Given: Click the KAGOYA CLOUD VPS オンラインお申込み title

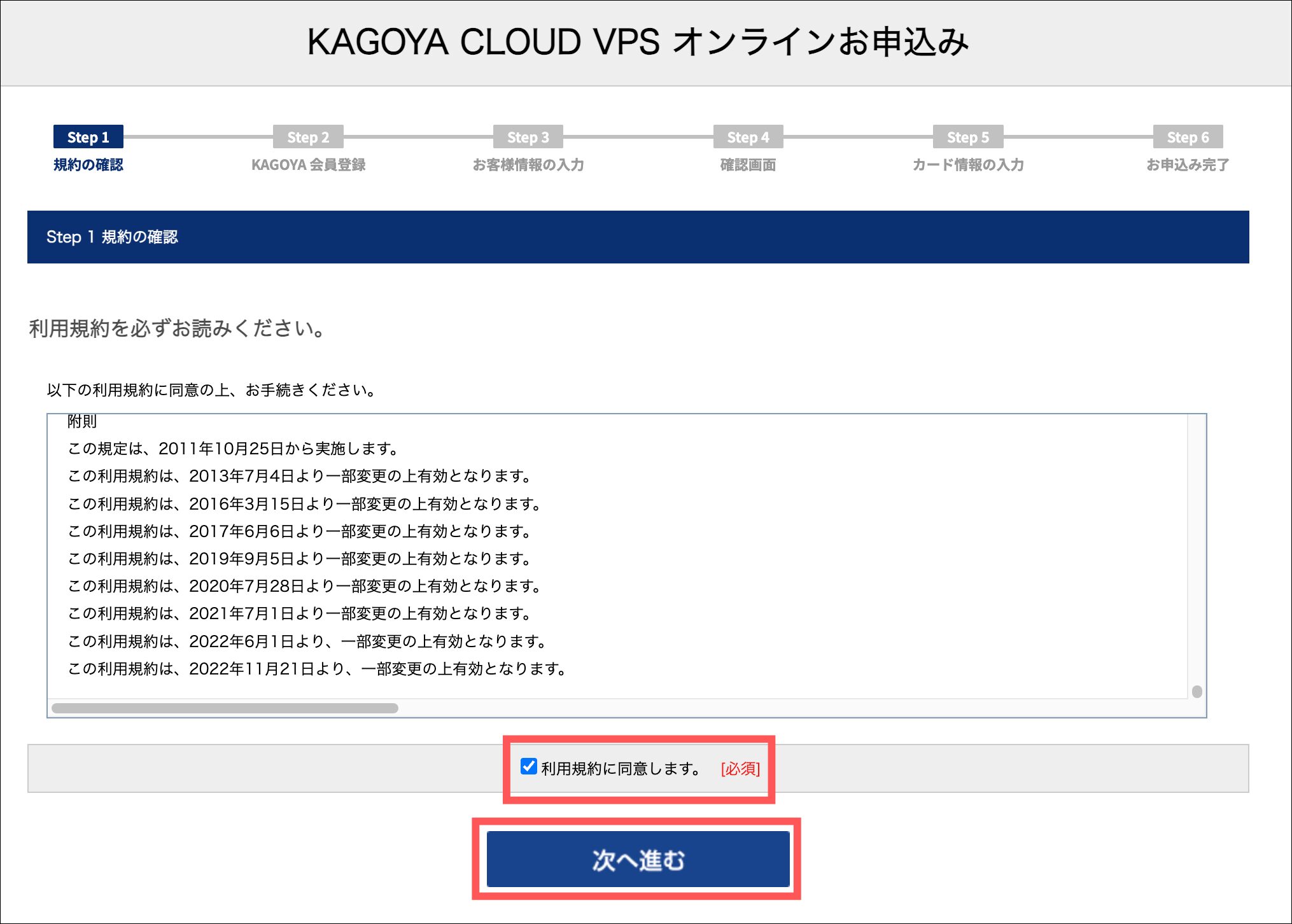Looking at the screenshot, I should click(638, 42).
